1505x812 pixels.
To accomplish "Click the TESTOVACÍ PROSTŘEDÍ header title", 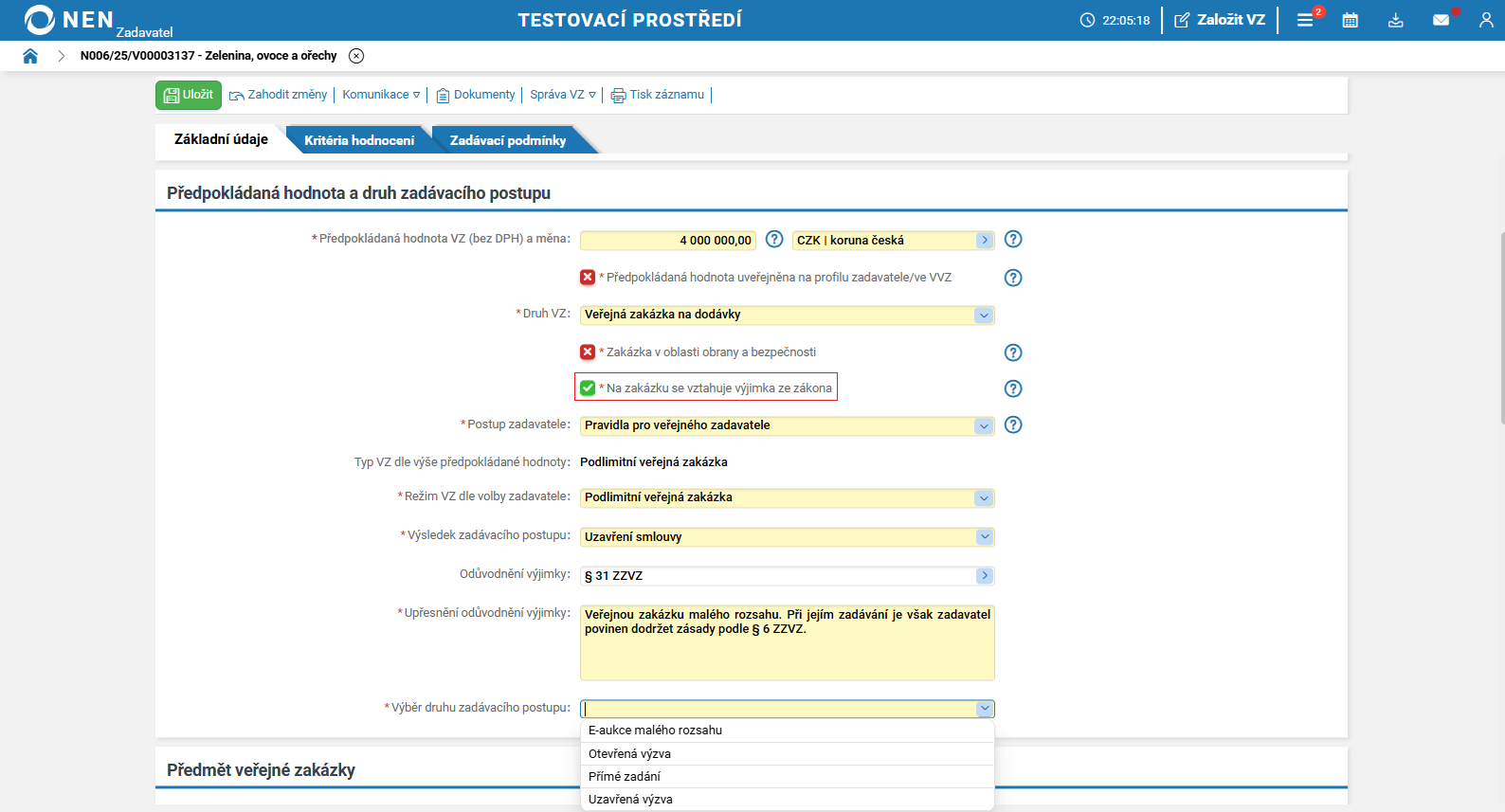I will click(x=630, y=20).
